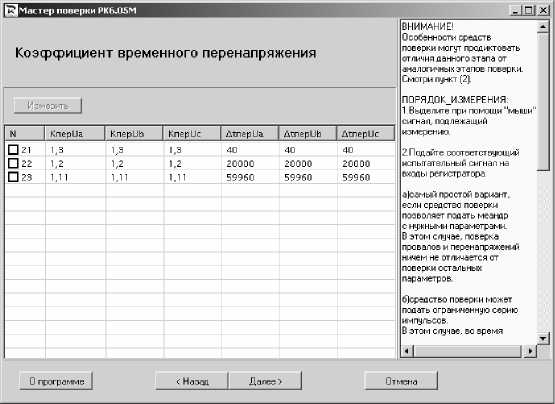Check the box for row 22

[x=13, y=164]
